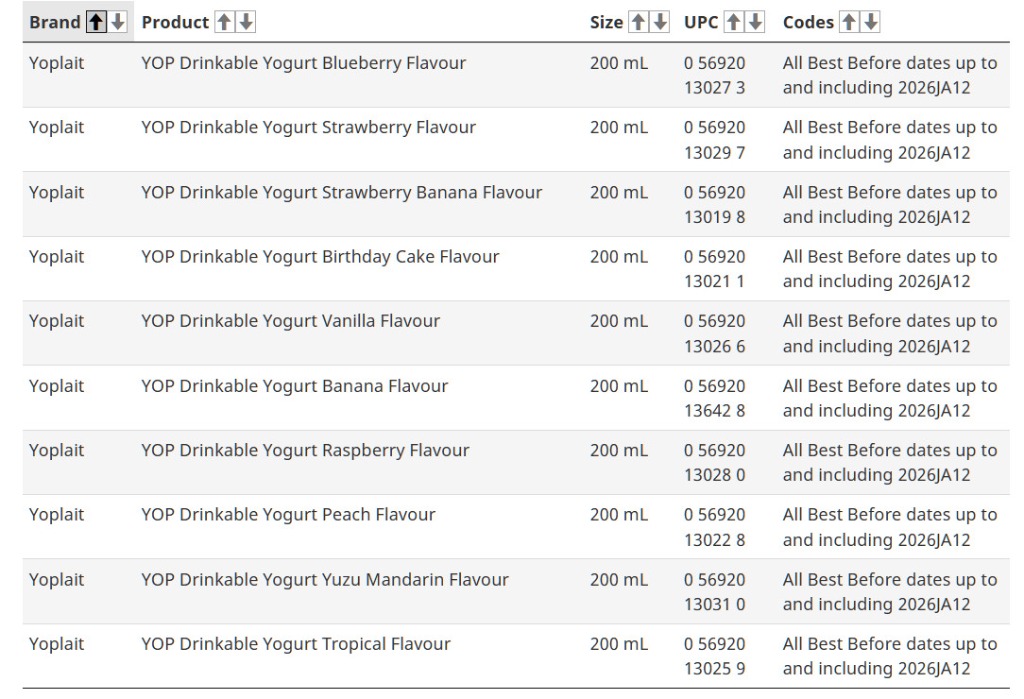Sort Brand column ascending
This screenshot has width=1024, height=699.
[x=96, y=22]
